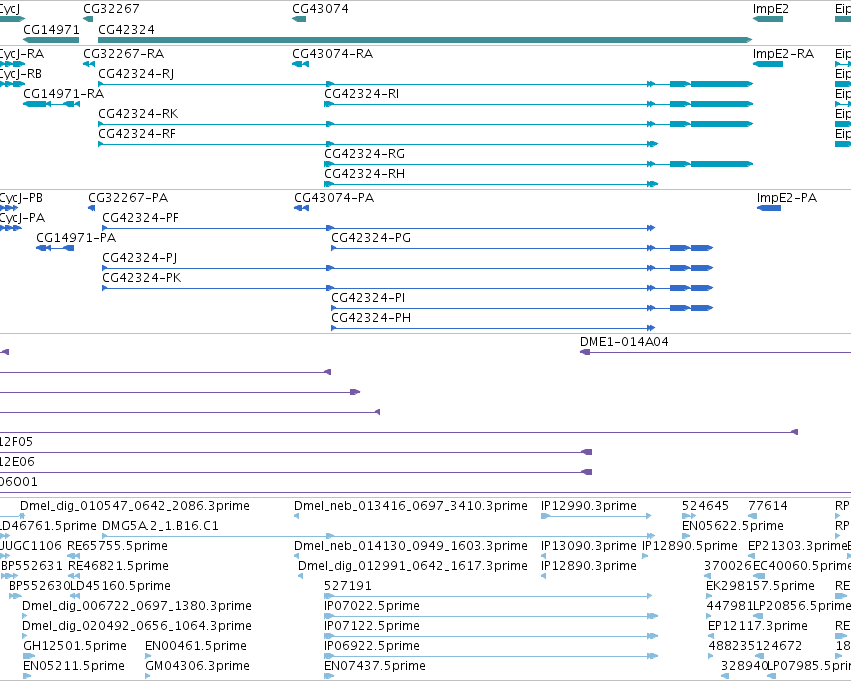Click the ImpE2 gene arrow glyph
This screenshot has height=681, width=851.
[x=768, y=19]
